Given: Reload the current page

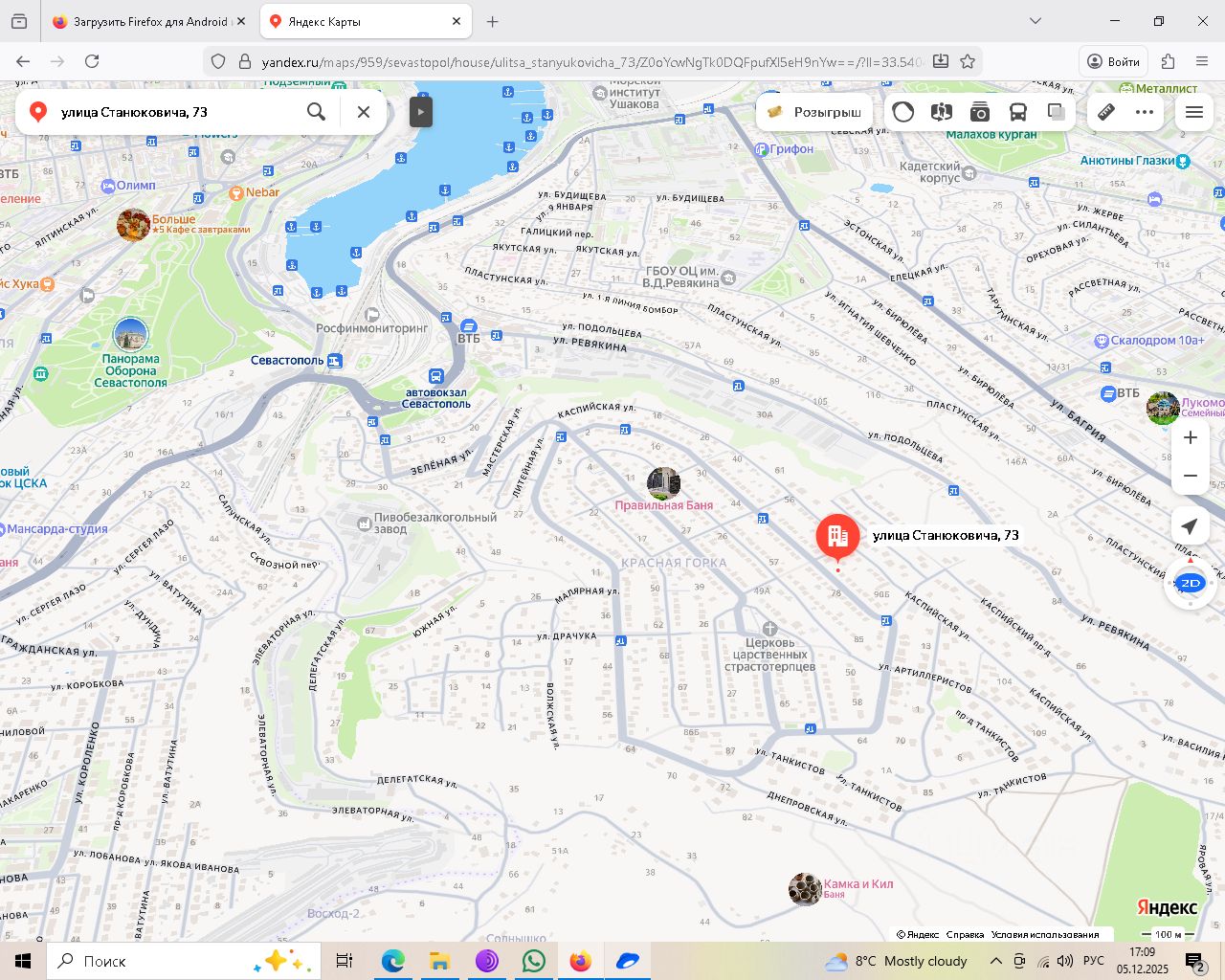Looking at the screenshot, I should click(x=92, y=61).
